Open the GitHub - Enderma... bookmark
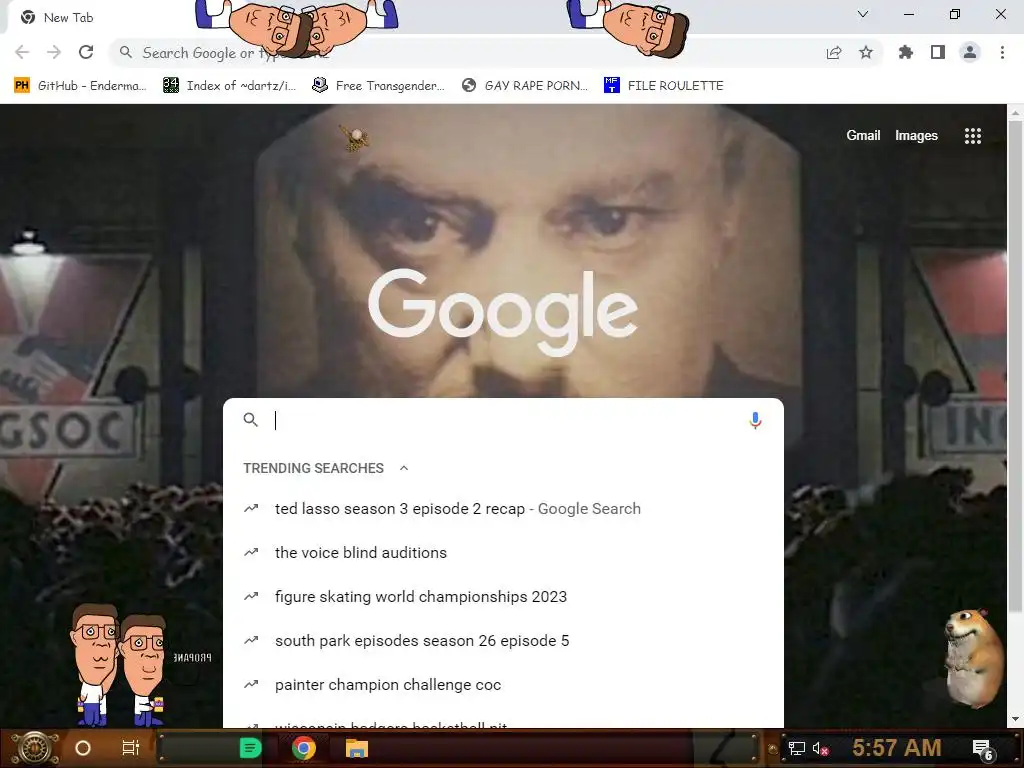The height and width of the screenshot is (768, 1024). point(80,86)
